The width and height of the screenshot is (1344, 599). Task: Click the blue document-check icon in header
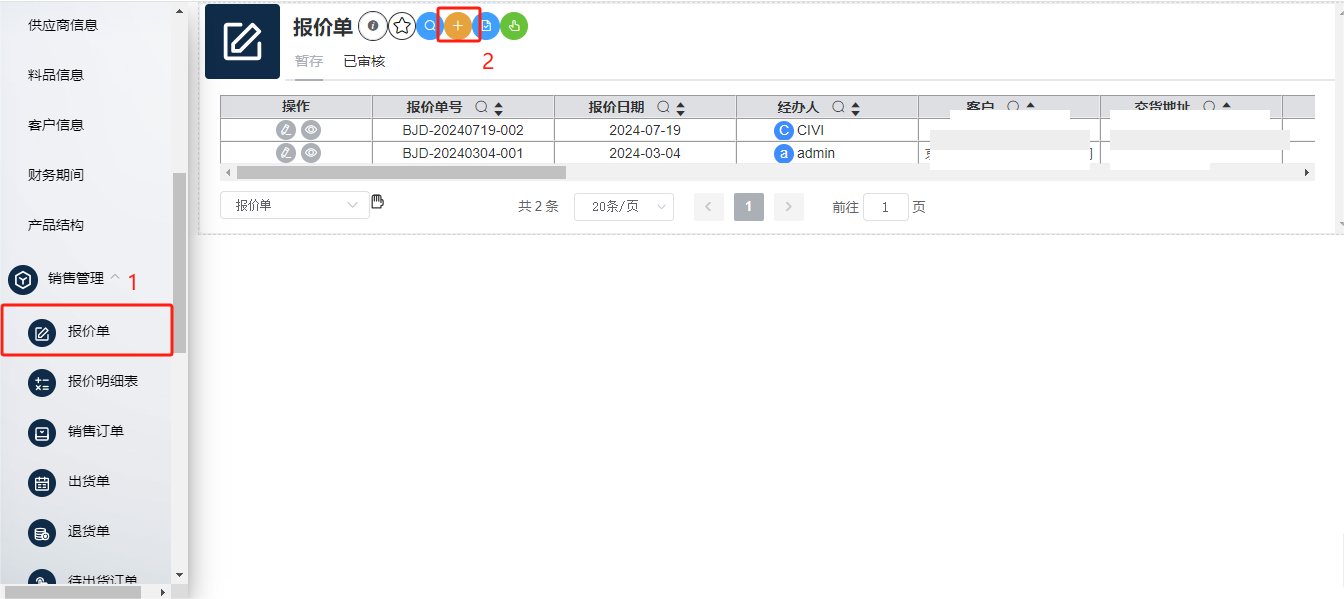(486, 26)
